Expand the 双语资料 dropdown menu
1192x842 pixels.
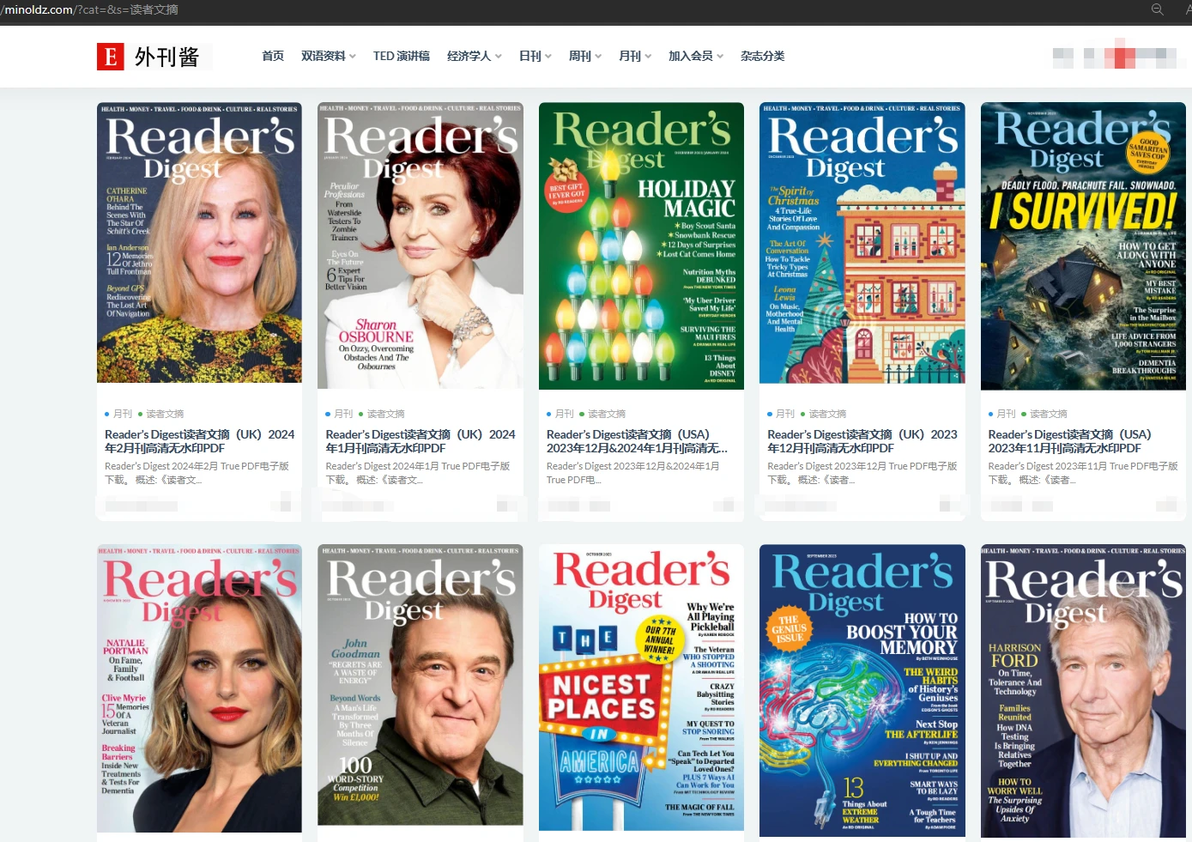coord(328,56)
